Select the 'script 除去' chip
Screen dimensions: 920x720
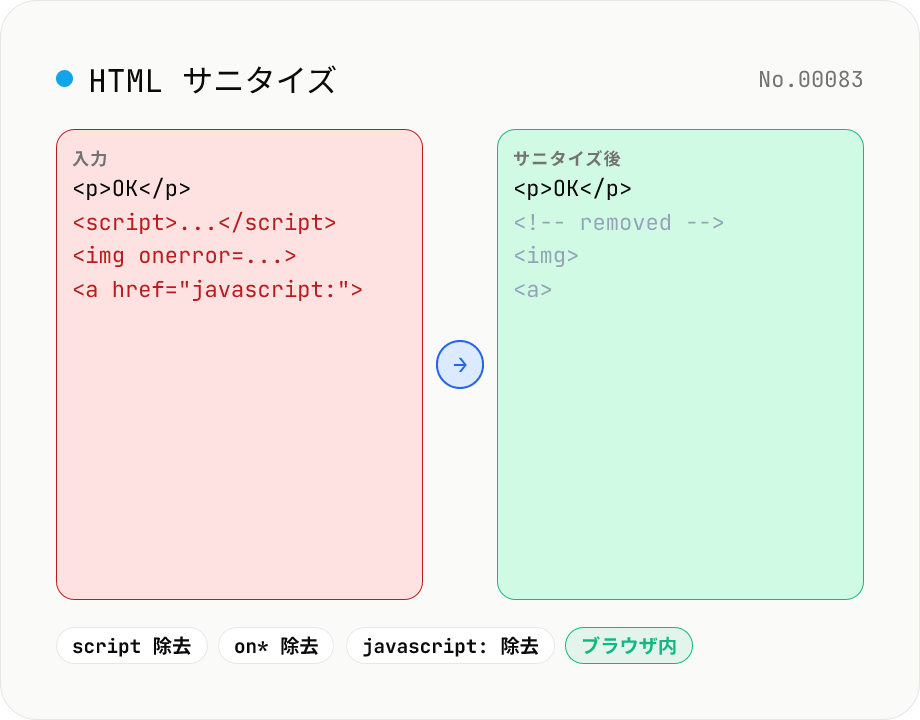point(132,645)
